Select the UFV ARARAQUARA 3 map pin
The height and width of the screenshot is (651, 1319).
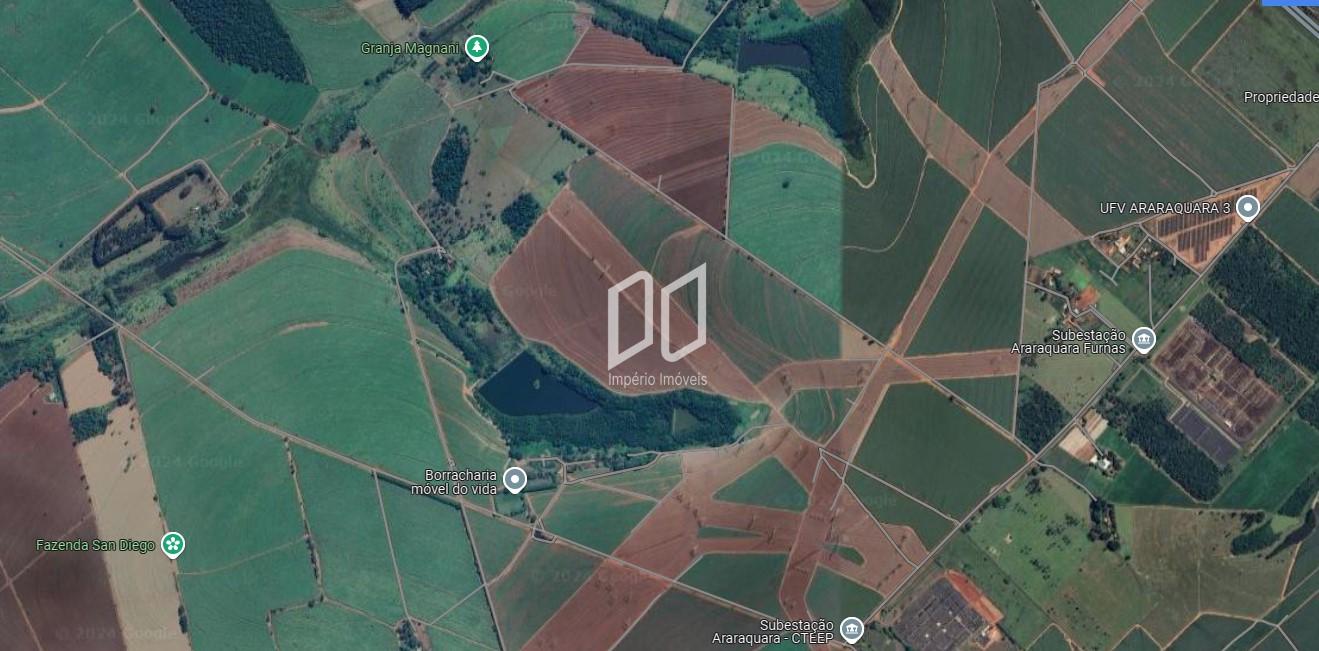click(x=1247, y=207)
